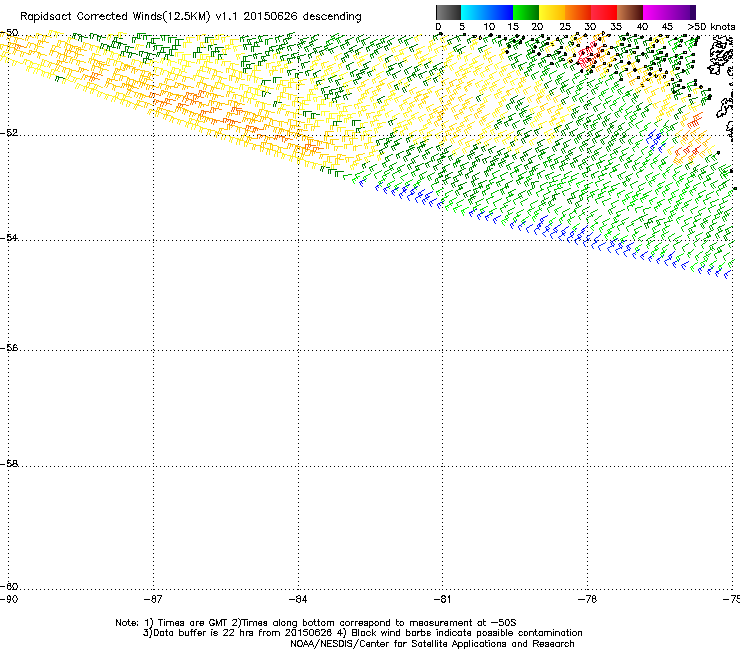Click latitude label '-54' on left axis

point(9,237)
